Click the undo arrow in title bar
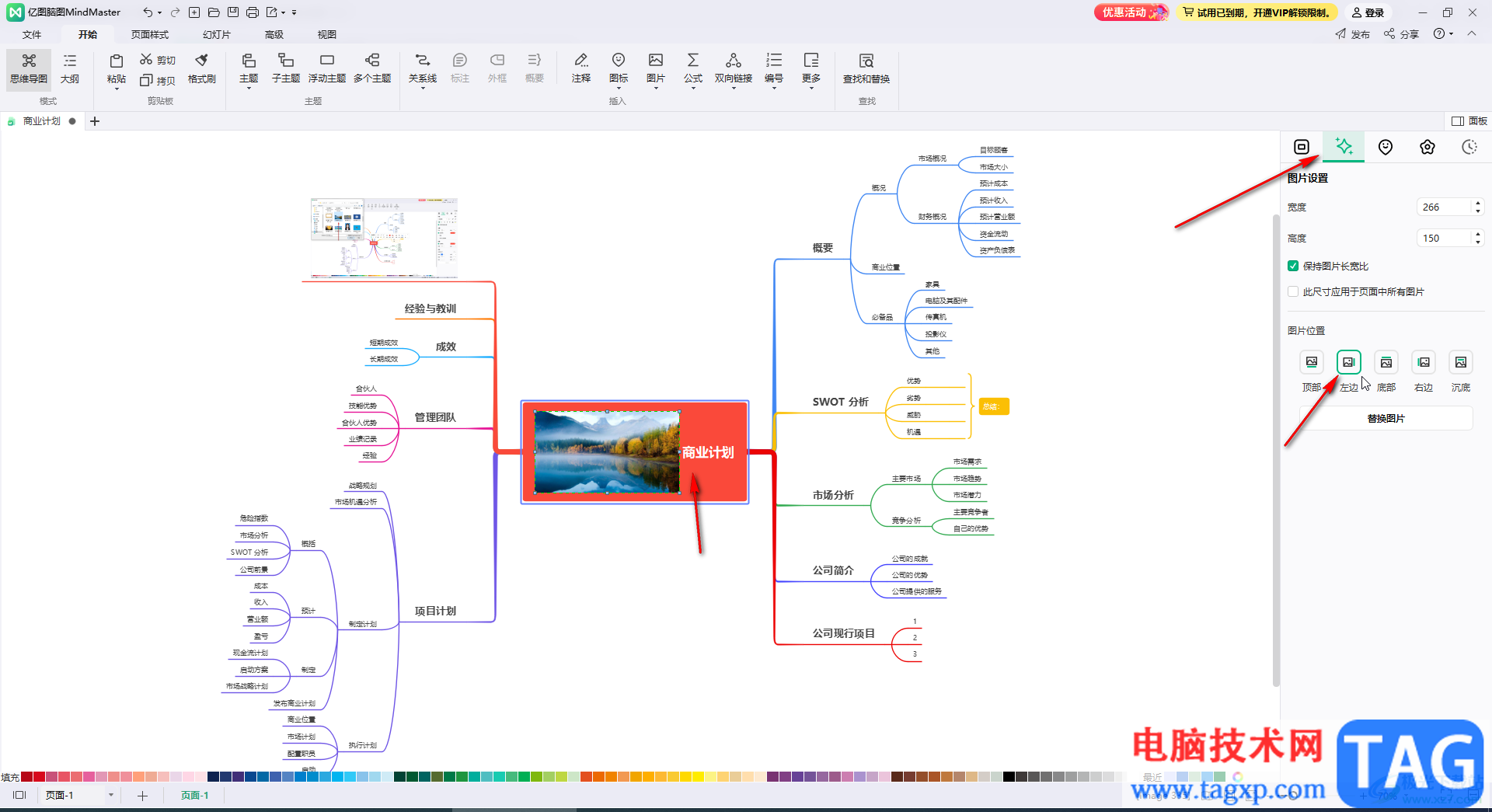 (x=148, y=12)
